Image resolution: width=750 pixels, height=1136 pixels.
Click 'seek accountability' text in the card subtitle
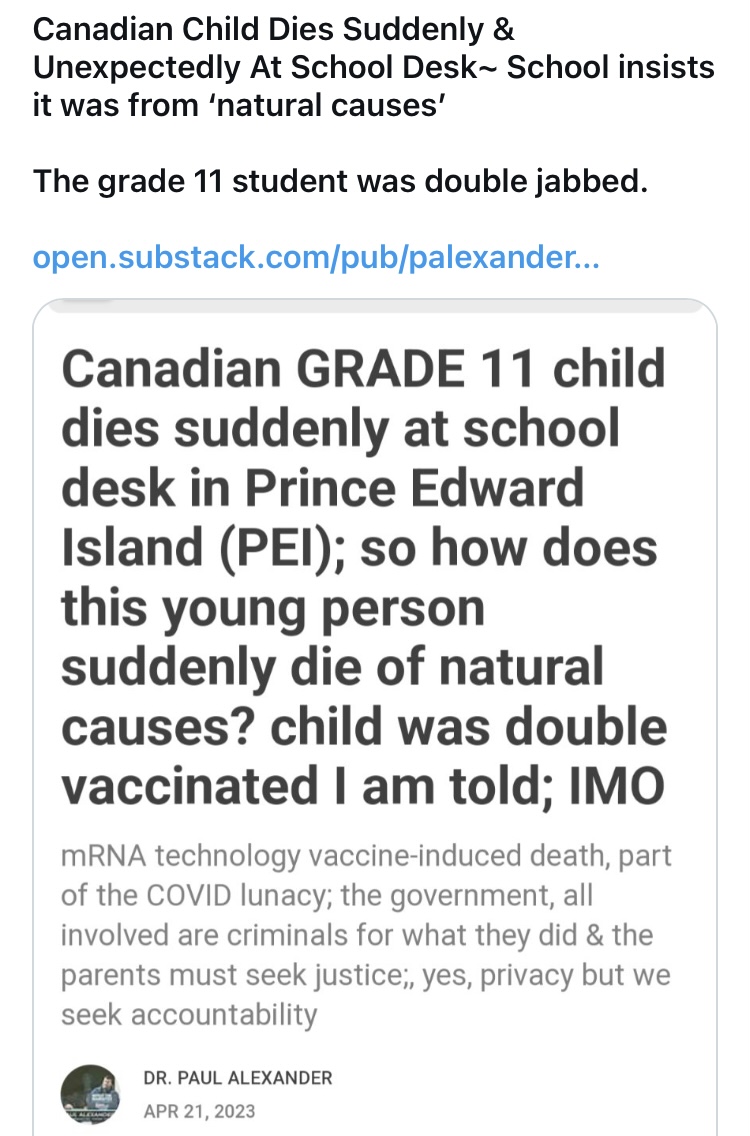pos(189,1015)
